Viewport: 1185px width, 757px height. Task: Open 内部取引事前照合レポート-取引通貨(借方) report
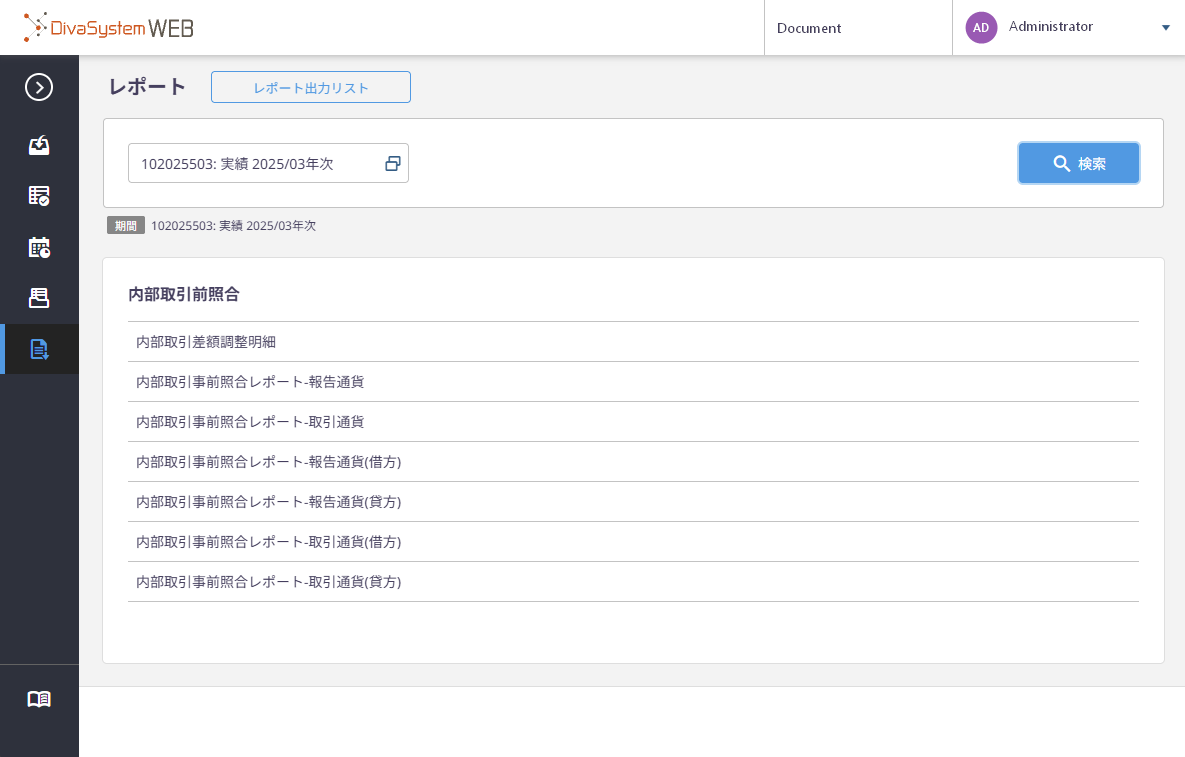tap(633, 542)
